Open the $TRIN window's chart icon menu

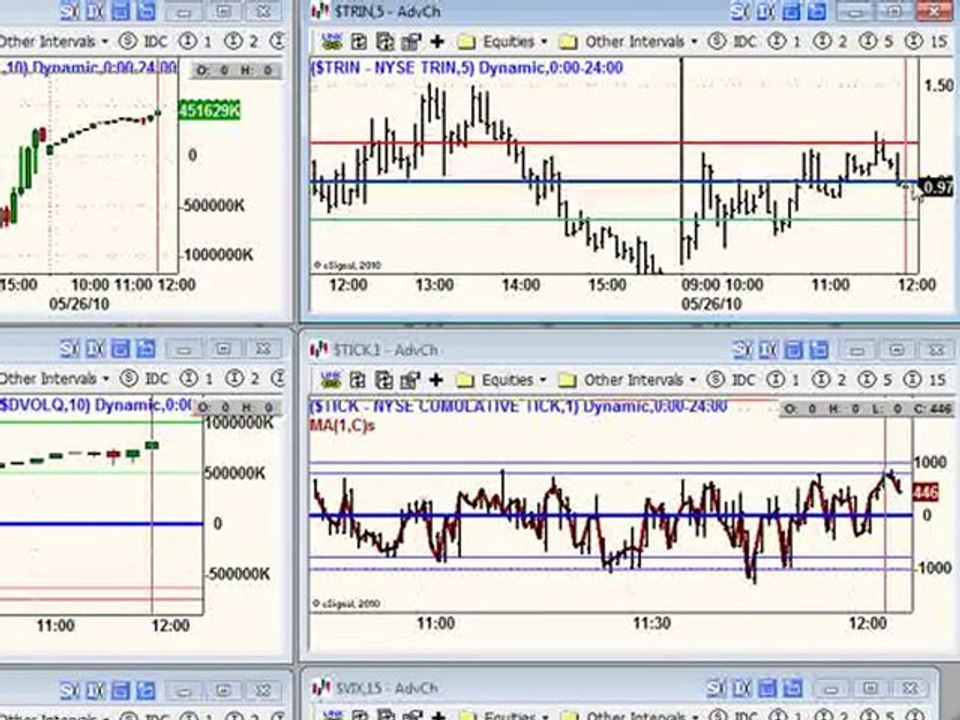click(x=318, y=11)
